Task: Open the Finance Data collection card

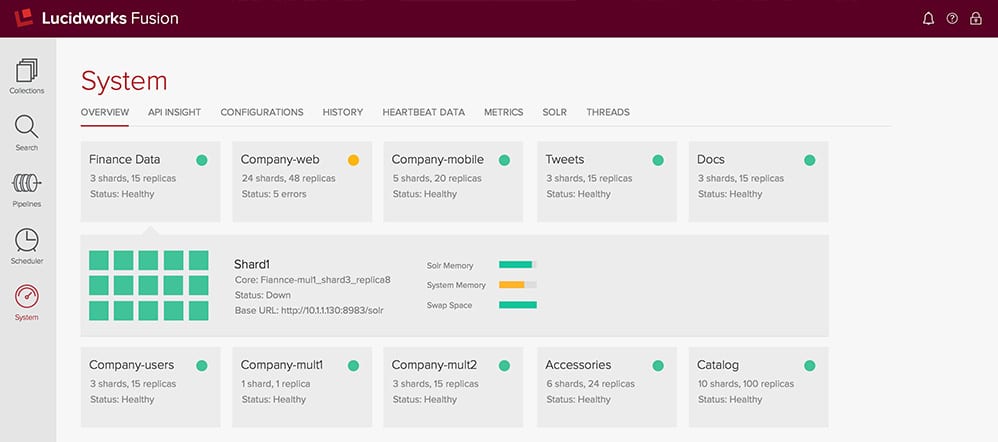Action: pyautogui.click(x=150, y=182)
